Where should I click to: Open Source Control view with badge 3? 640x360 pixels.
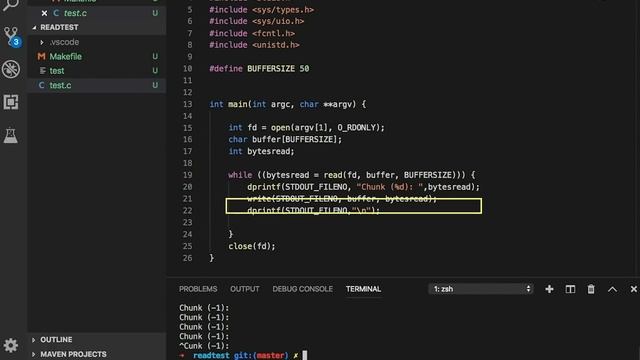click(11, 37)
